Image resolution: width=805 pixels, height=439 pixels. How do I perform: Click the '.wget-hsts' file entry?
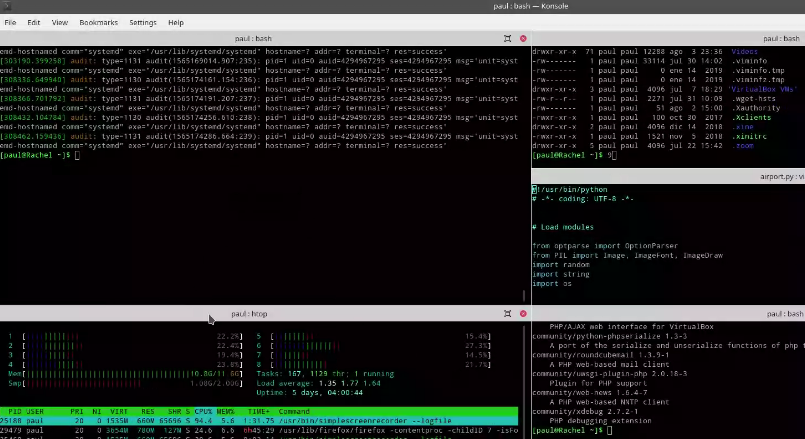753,99
